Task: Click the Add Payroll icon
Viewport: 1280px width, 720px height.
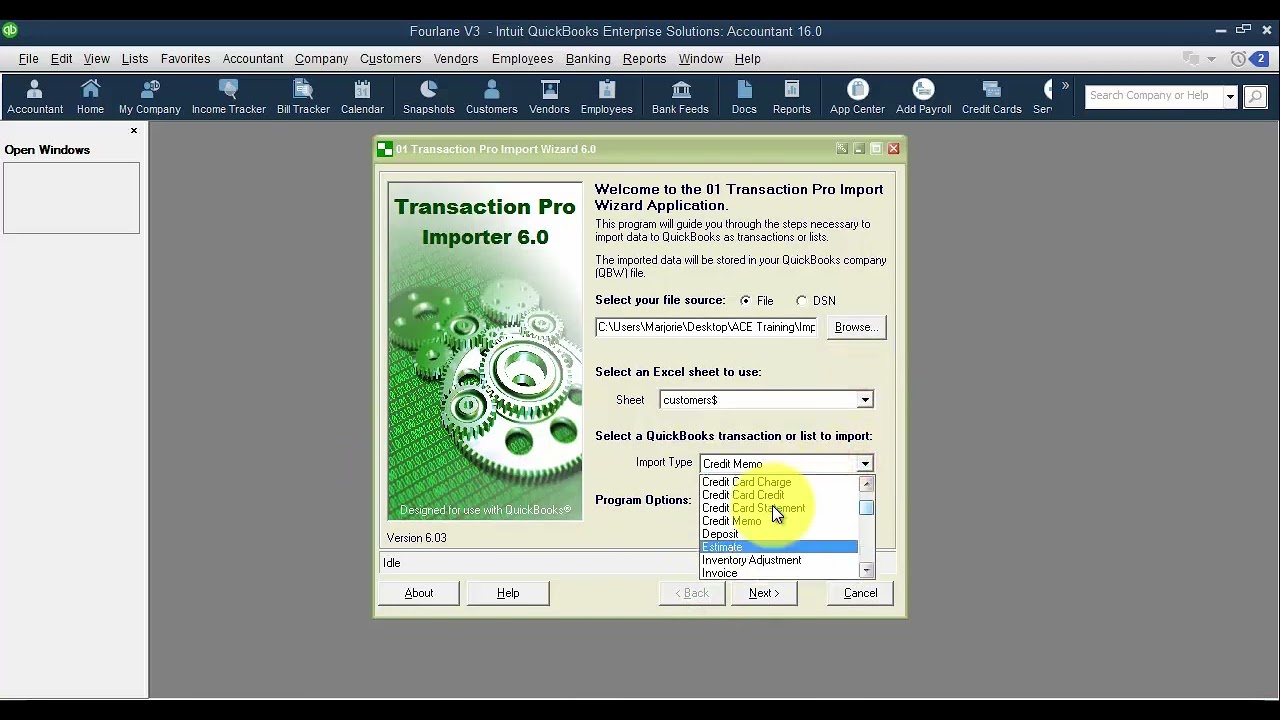Action: [924, 97]
